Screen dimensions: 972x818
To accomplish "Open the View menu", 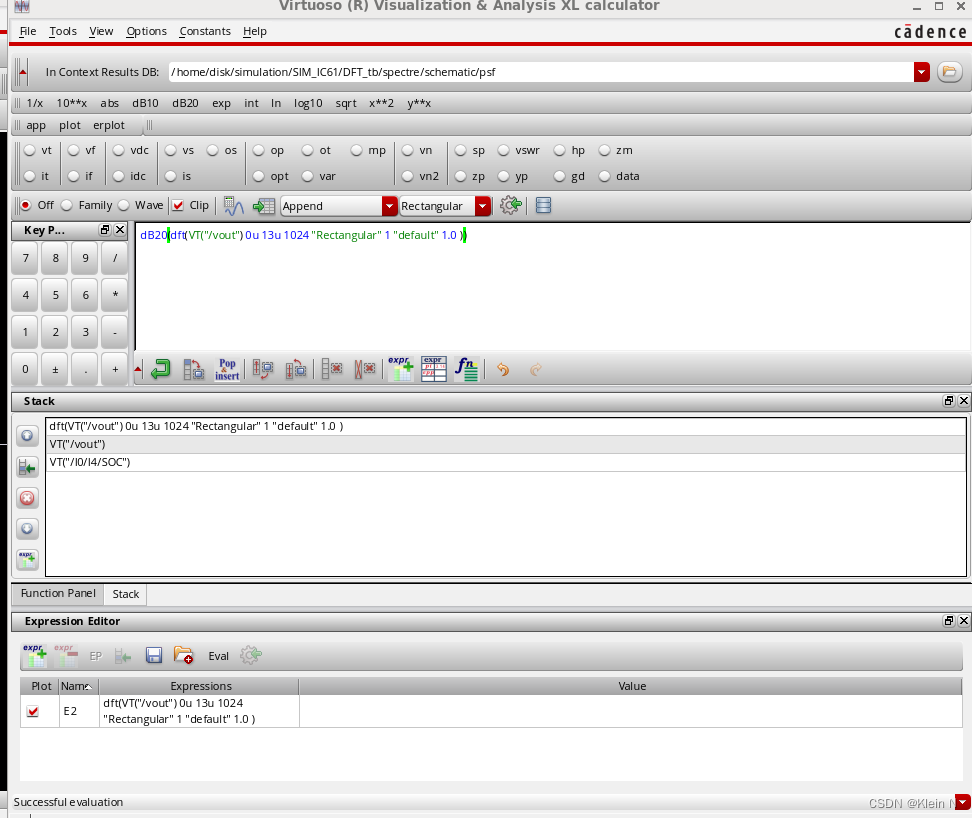I will [101, 31].
